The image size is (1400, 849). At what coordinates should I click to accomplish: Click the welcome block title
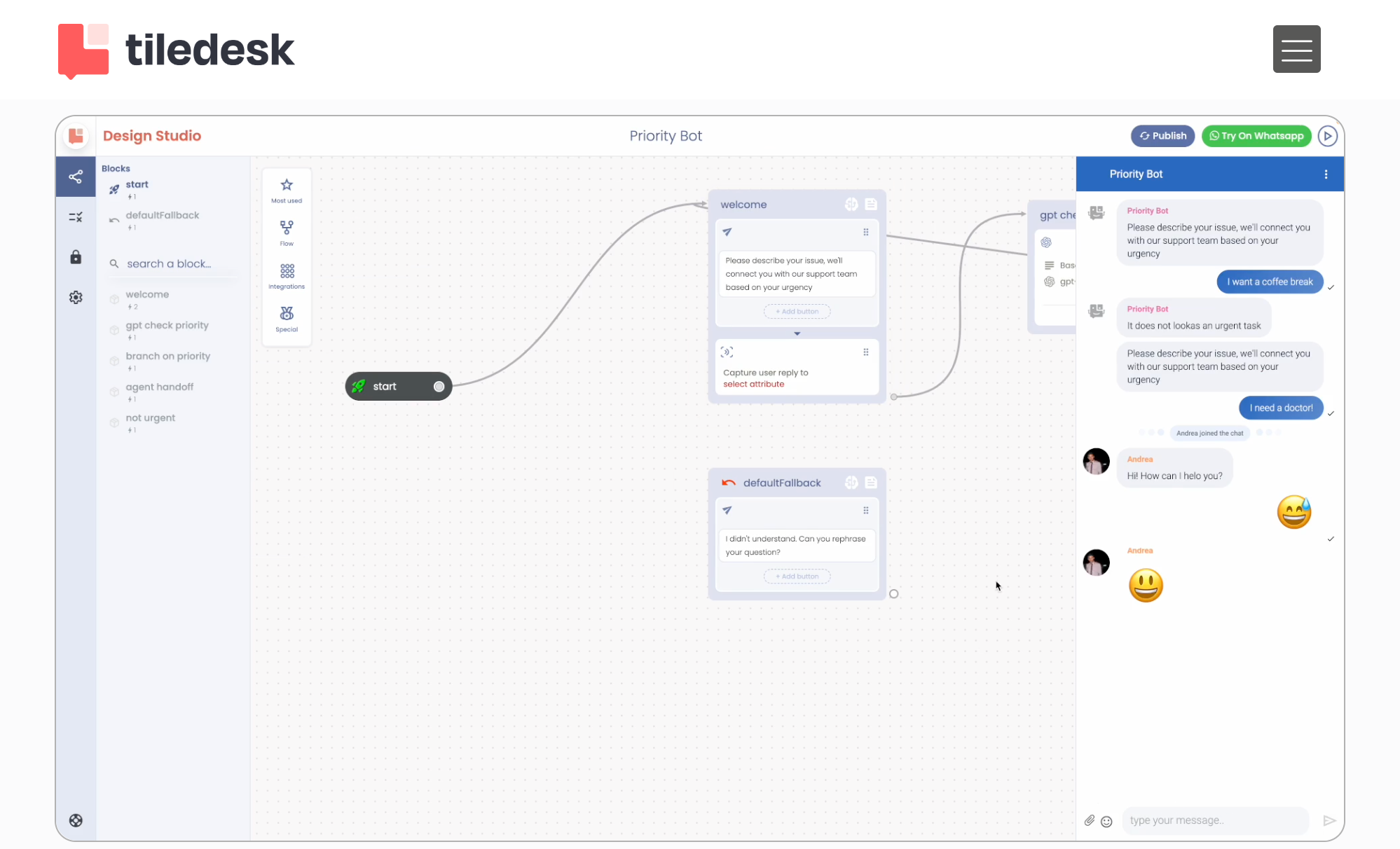pos(743,205)
